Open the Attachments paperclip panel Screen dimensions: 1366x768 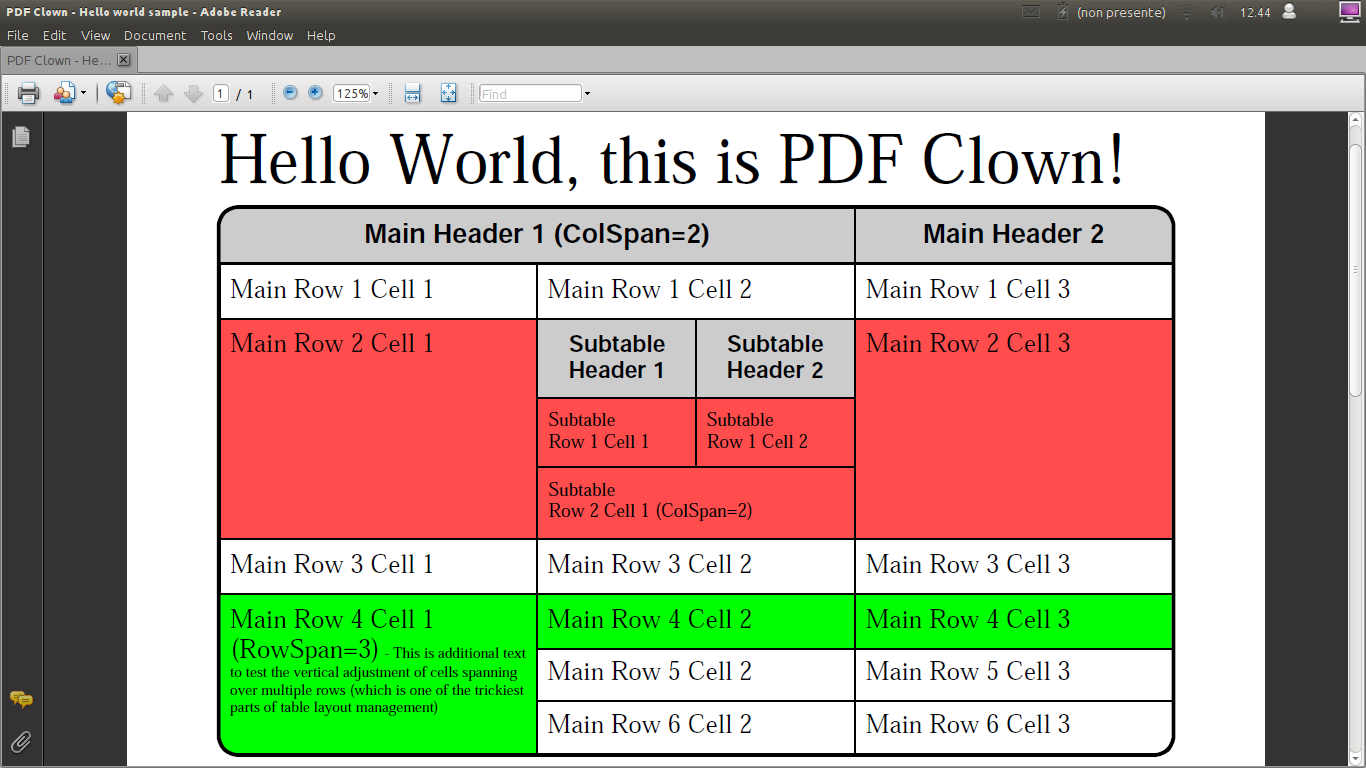21,741
